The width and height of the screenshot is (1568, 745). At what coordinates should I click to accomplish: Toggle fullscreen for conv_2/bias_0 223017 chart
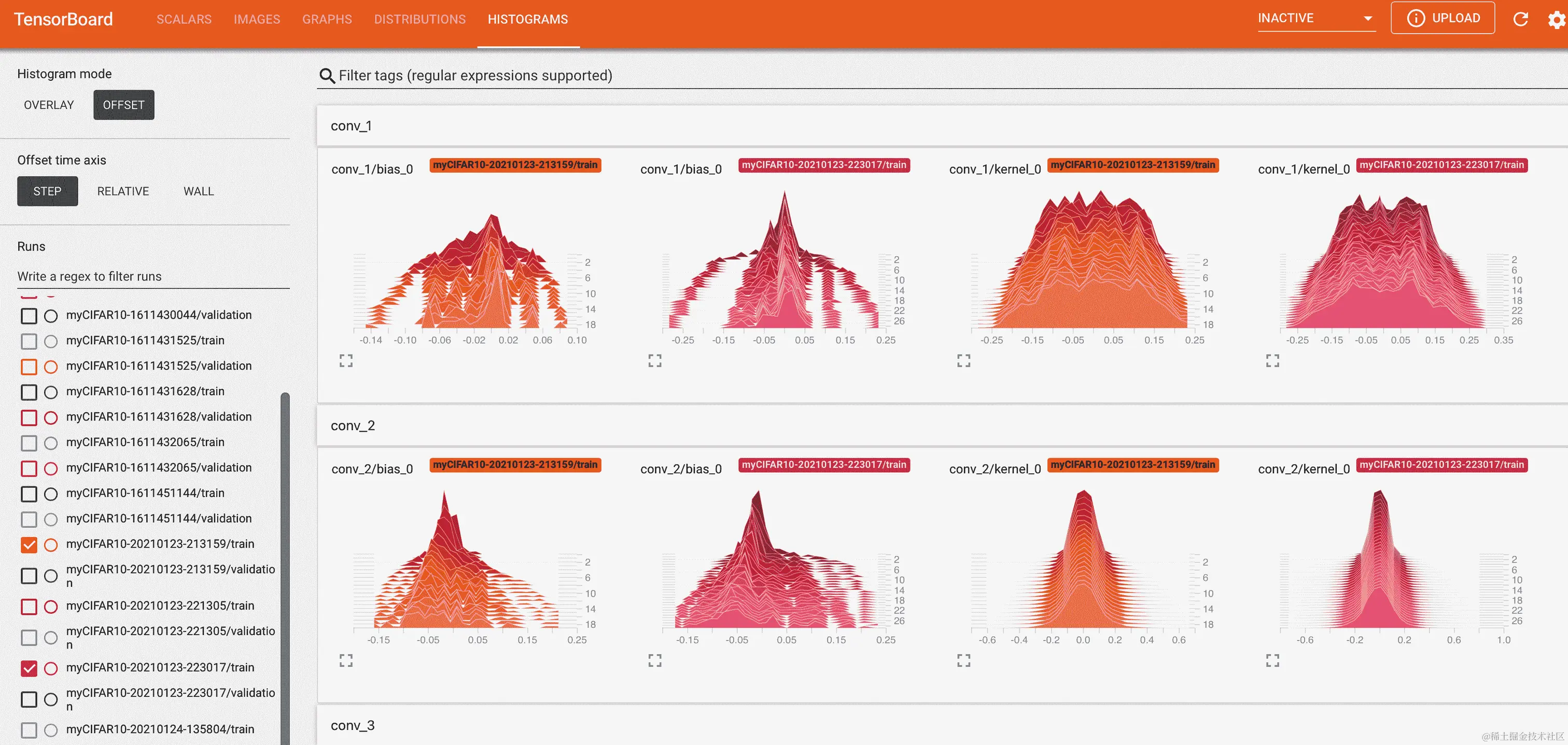(x=654, y=660)
